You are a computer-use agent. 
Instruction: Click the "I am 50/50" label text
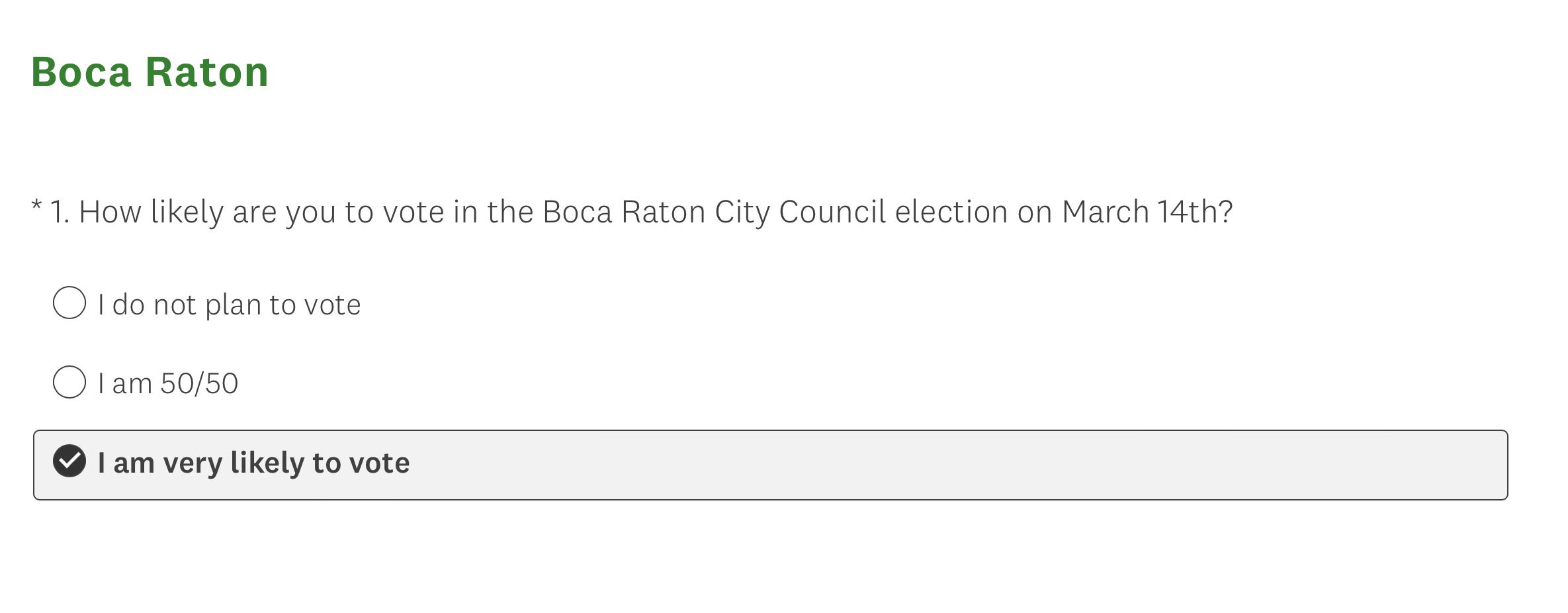click(x=168, y=383)
